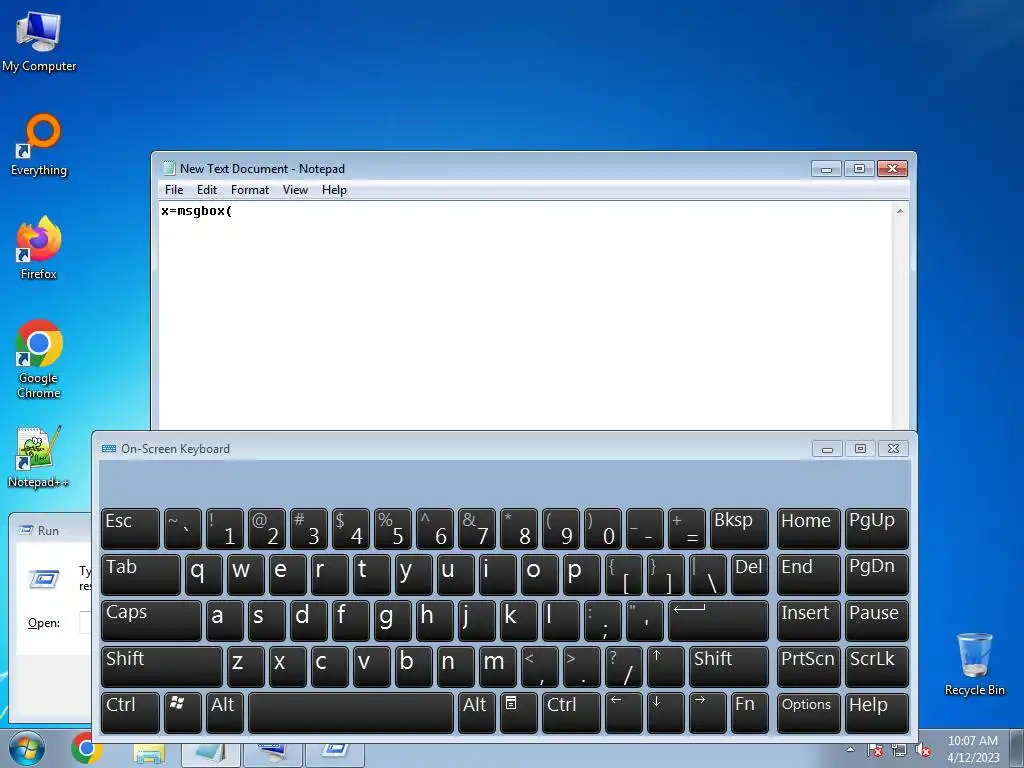Open the View menu in Notepad
Viewport: 1024px width, 768px height.
[x=295, y=190]
